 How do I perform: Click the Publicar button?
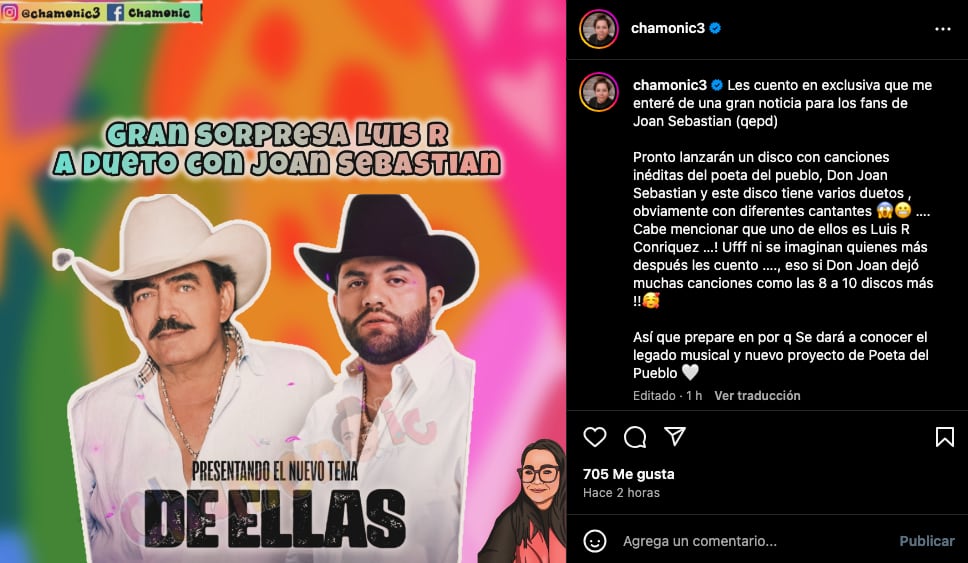click(x=927, y=541)
